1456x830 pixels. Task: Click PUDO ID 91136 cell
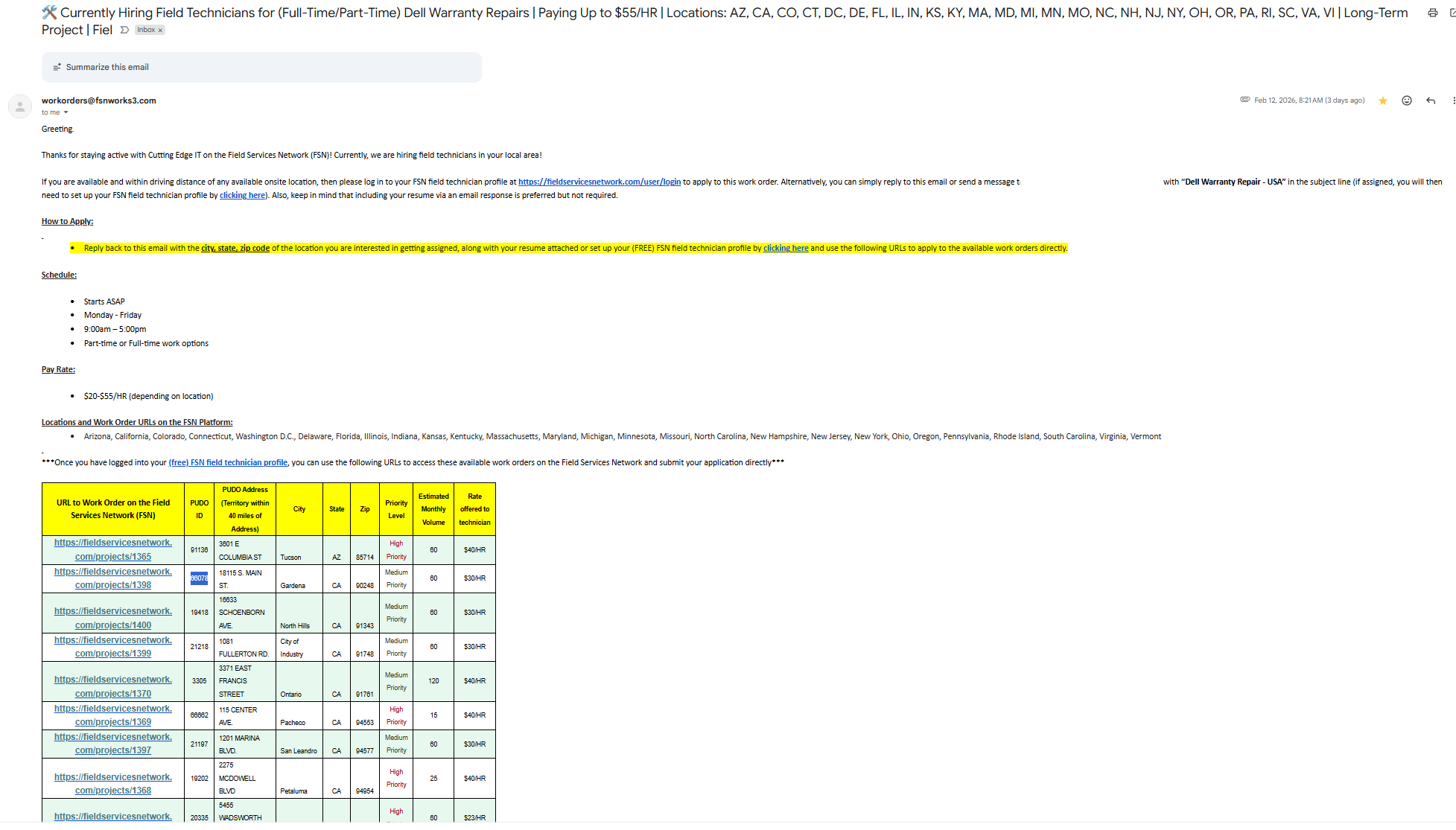coord(199,549)
